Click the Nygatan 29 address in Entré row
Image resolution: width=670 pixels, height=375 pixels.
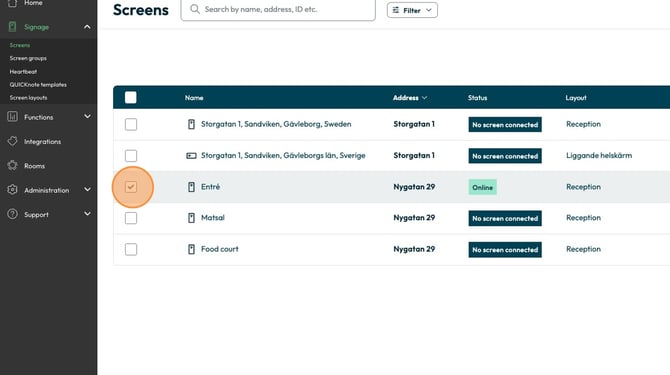click(x=414, y=187)
